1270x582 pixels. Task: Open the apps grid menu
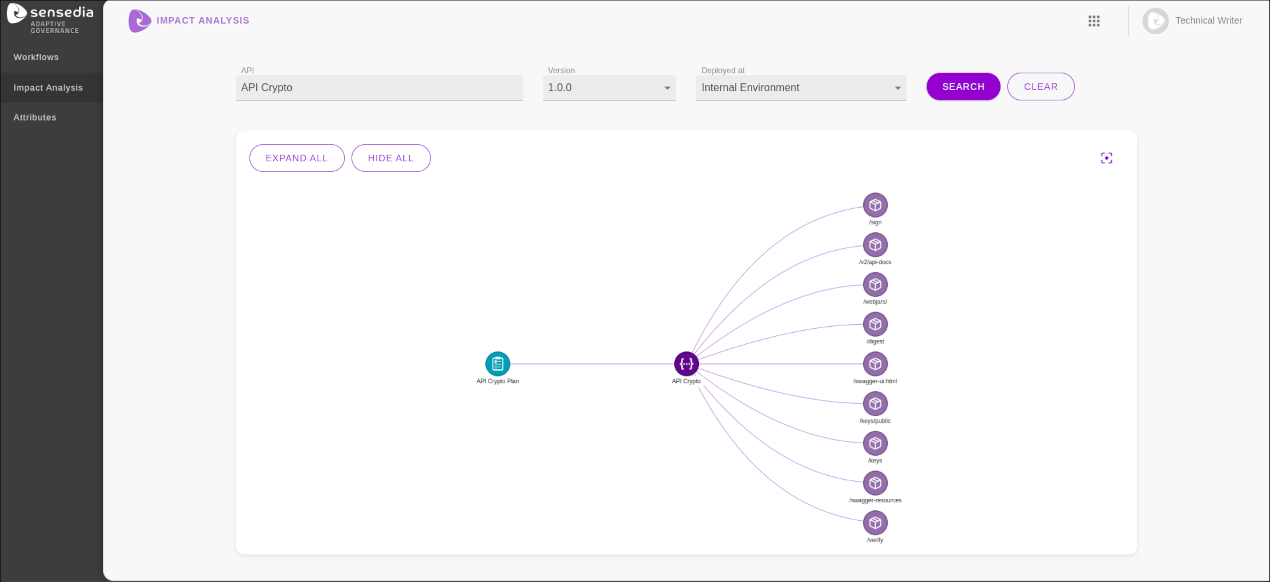point(1094,21)
